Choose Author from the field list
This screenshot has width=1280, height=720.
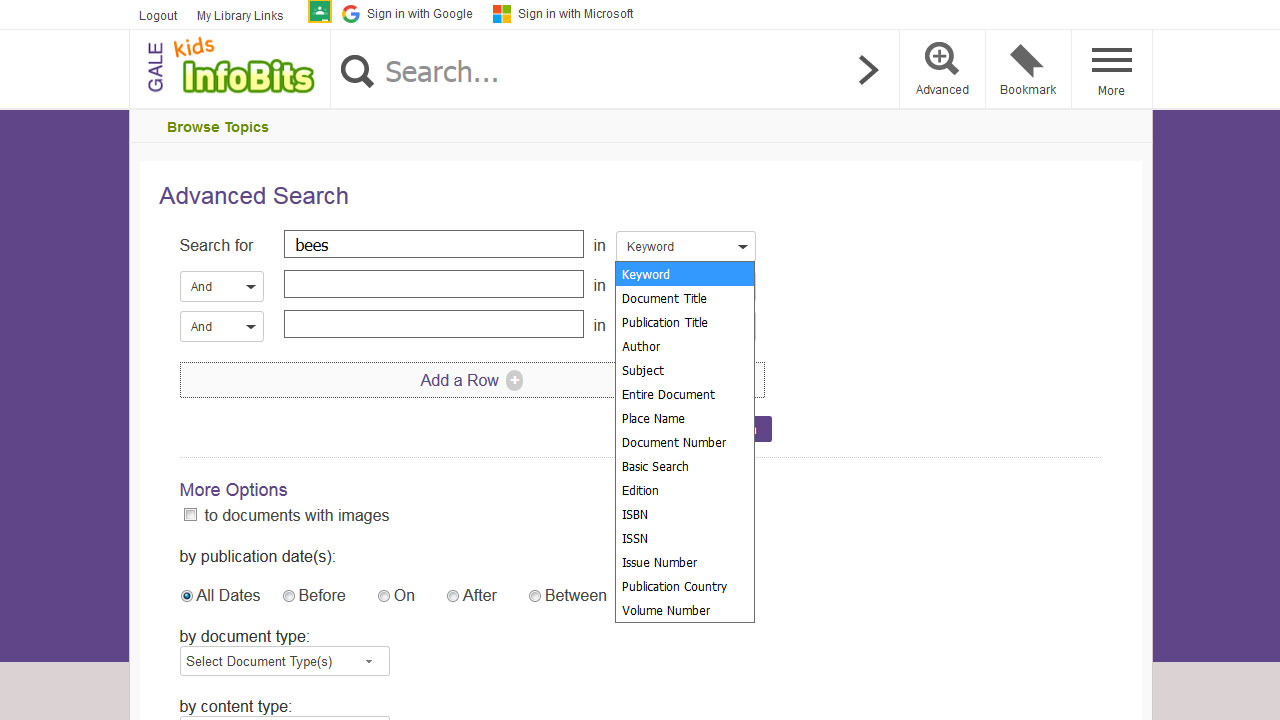click(685, 346)
